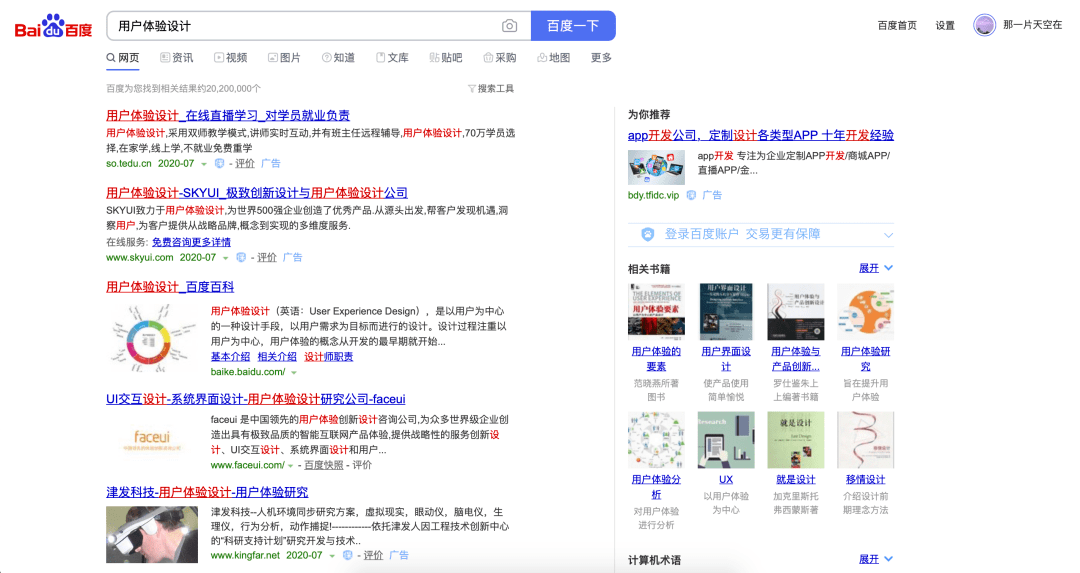
Task: Click the Baidu logo
Action: coord(53,27)
